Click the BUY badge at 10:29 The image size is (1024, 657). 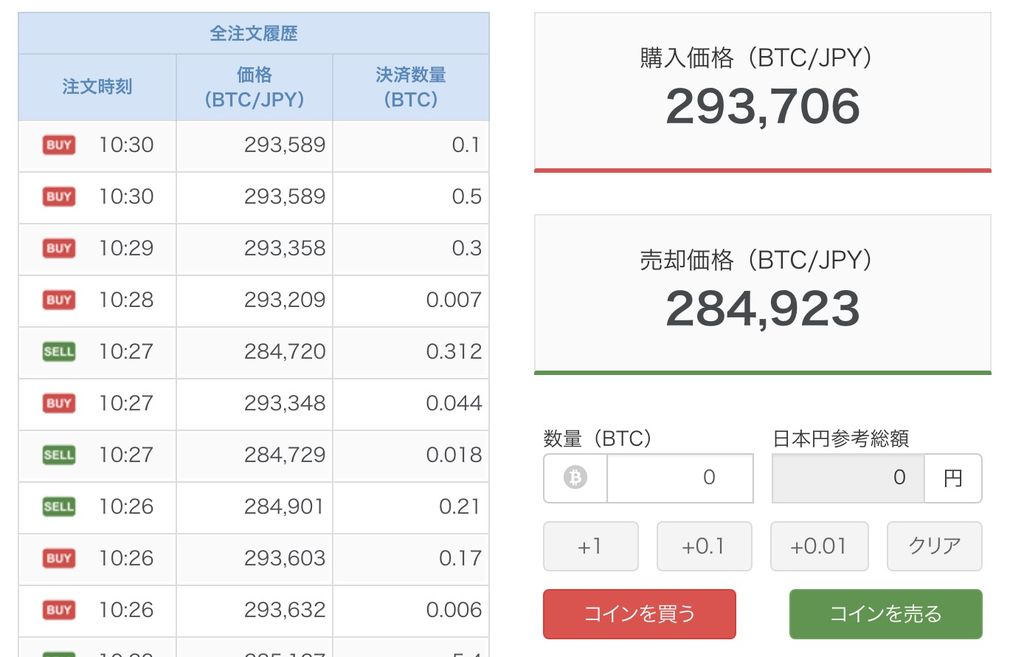tap(59, 248)
